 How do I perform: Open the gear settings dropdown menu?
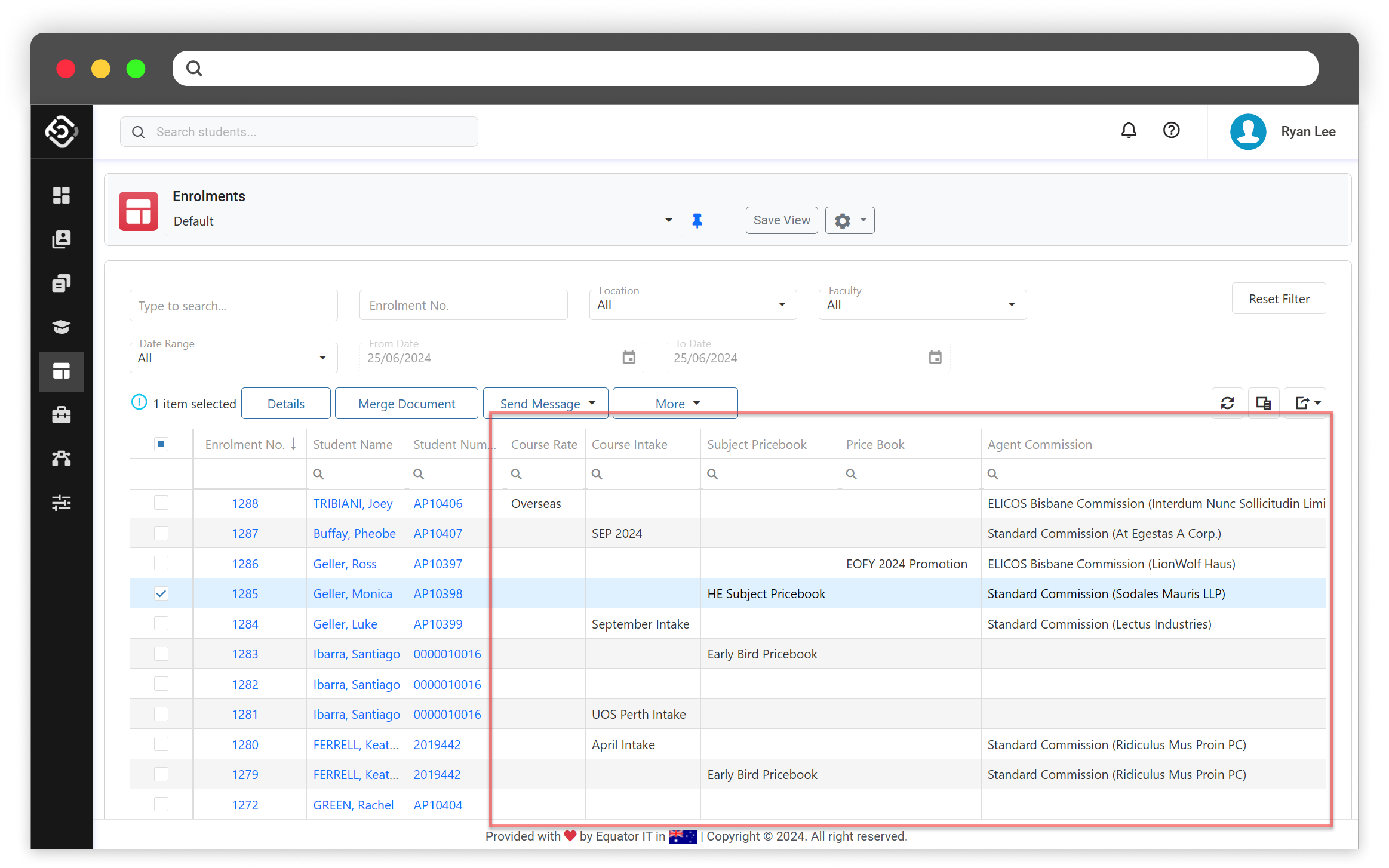pos(850,221)
